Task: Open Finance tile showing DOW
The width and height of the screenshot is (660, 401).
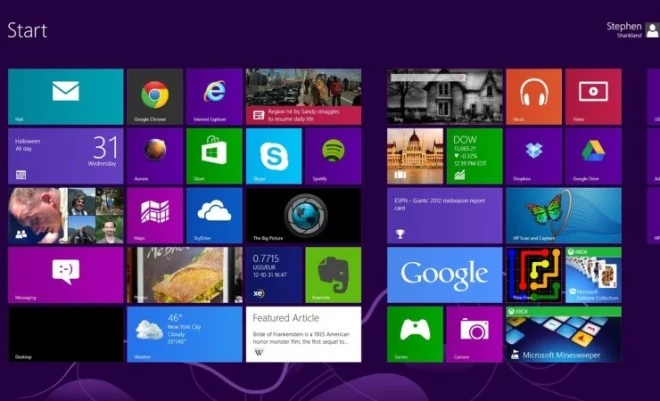Action: [x=474, y=156]
